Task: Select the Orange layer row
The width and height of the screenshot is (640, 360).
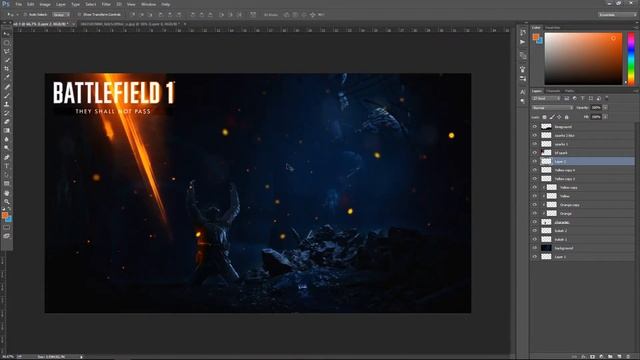Action: click(583, 213)
